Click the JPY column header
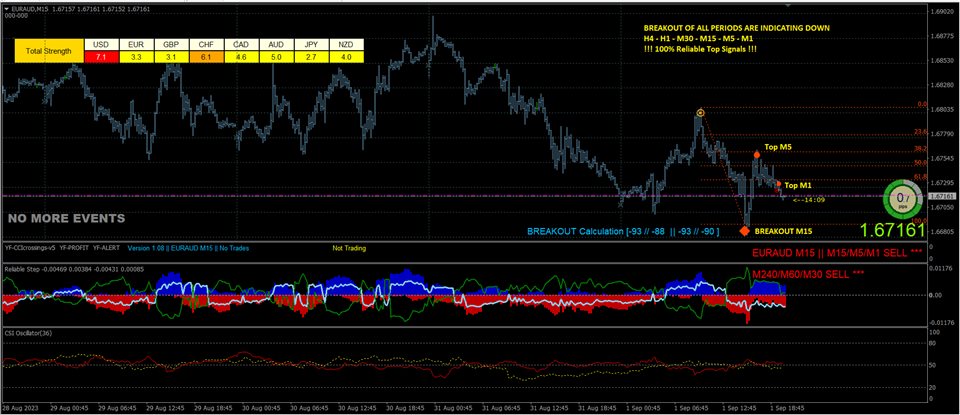 312,45
